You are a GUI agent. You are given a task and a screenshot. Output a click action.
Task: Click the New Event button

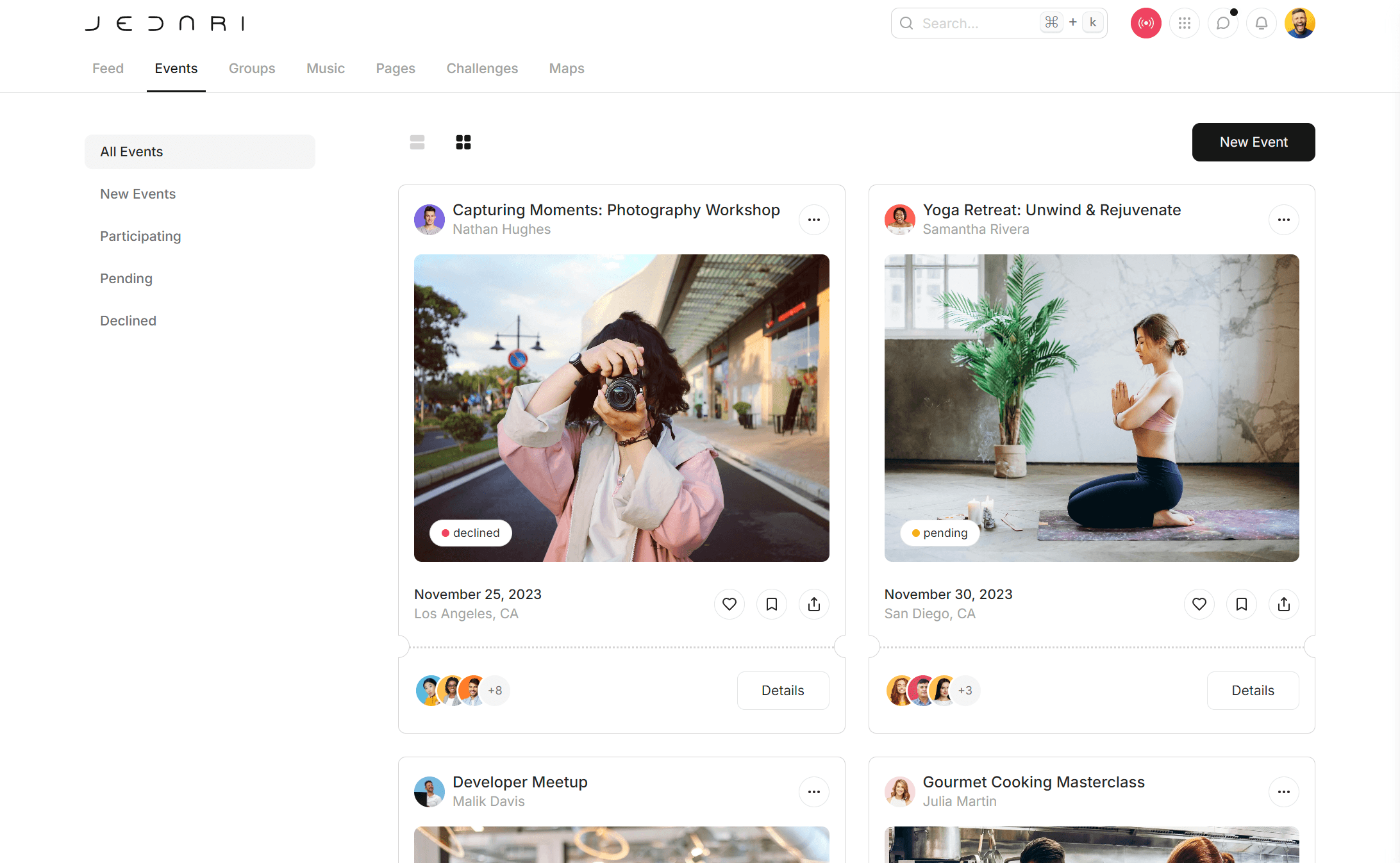pos(1253,142)
